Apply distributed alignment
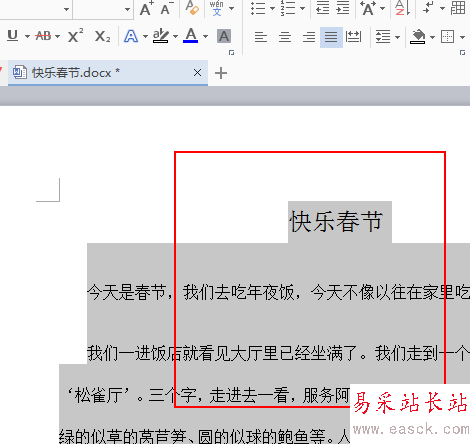The height and width of the screenshot is (444, 470). click(353, 37)
